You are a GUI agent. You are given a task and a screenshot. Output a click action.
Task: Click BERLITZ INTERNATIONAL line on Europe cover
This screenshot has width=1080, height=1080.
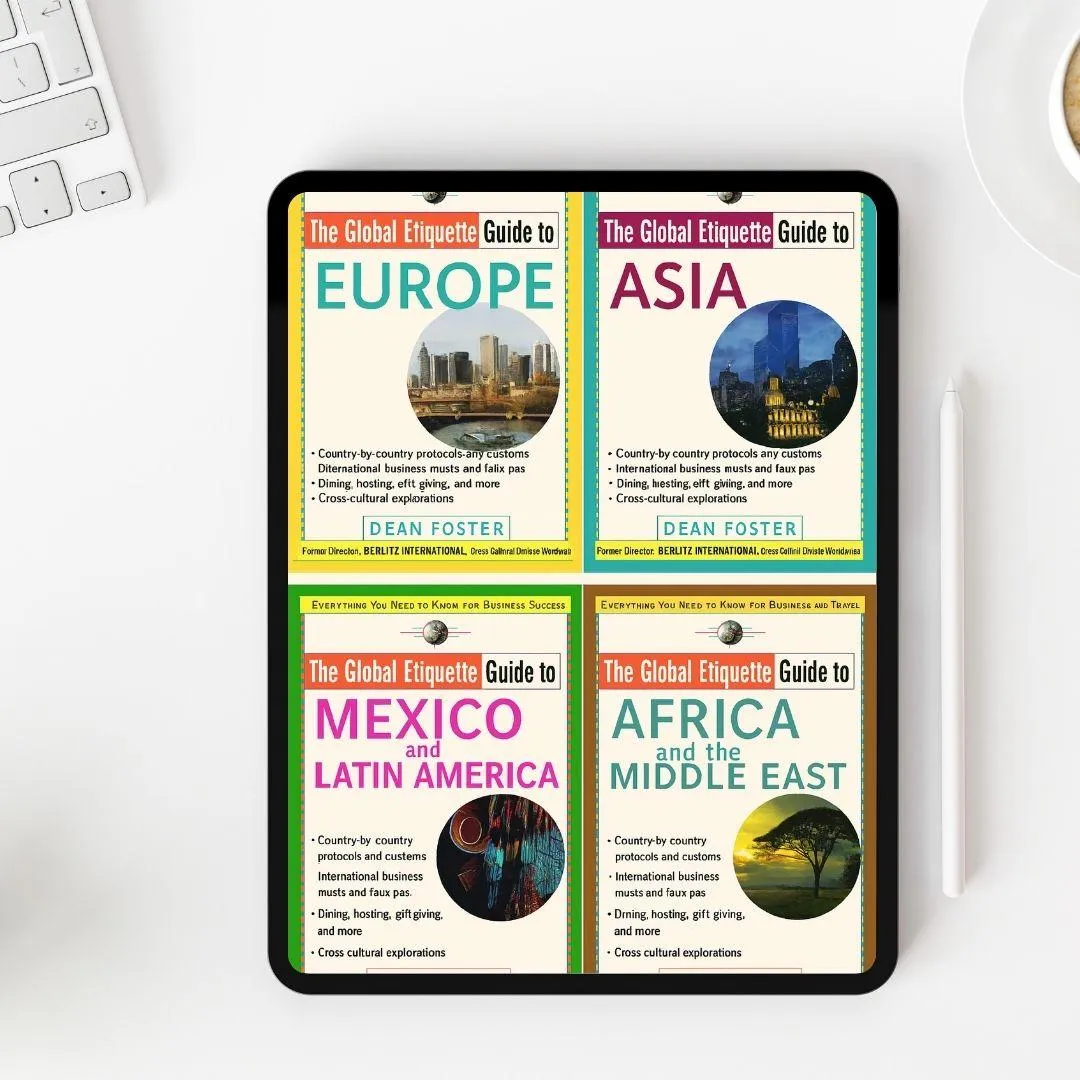coord(436,551)
